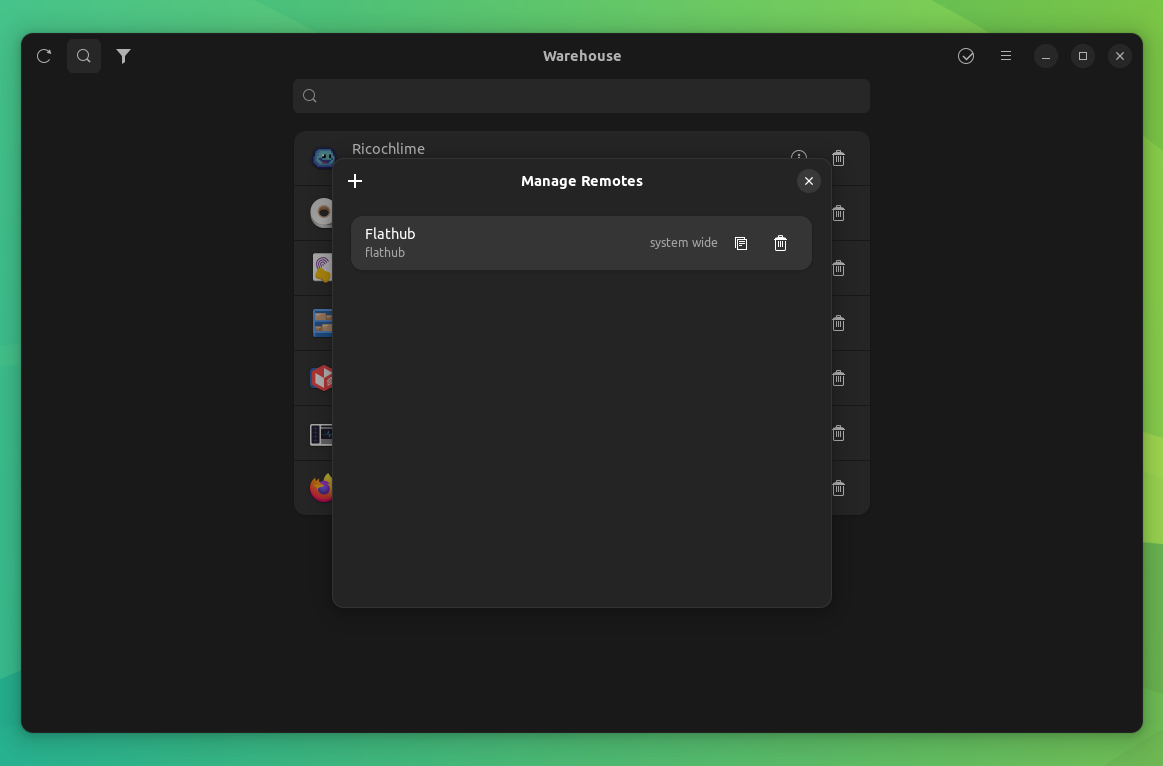Uninstall the second app in the list

pyautogui.click(x=838, y=213)
